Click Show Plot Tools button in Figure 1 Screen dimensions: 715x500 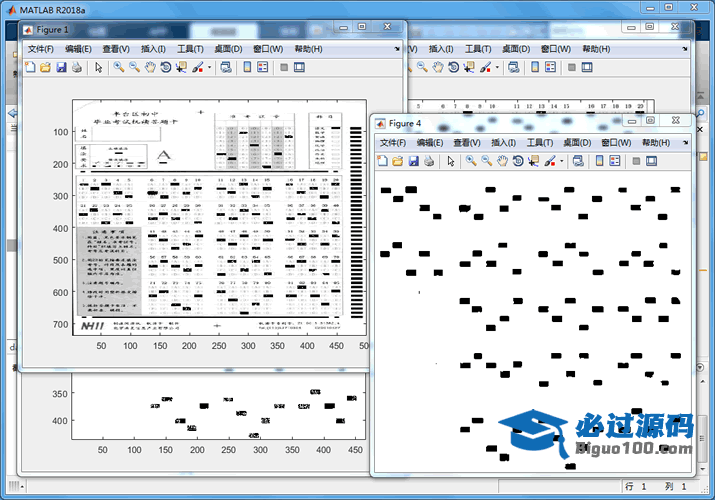tap(299, 67)
